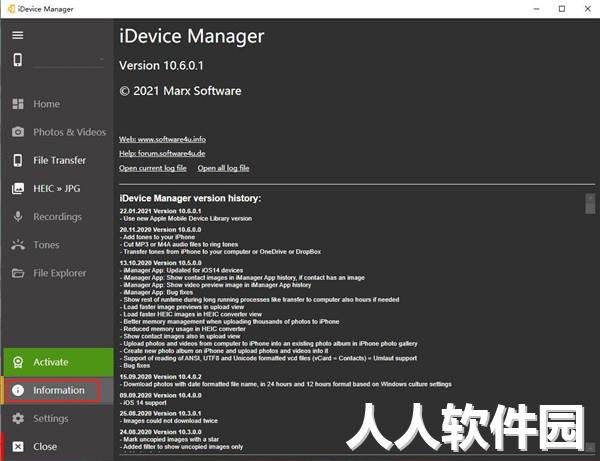Click Open all log file link
The width and height of the screenshot is (600, 461).
click(x=223, y=168)
